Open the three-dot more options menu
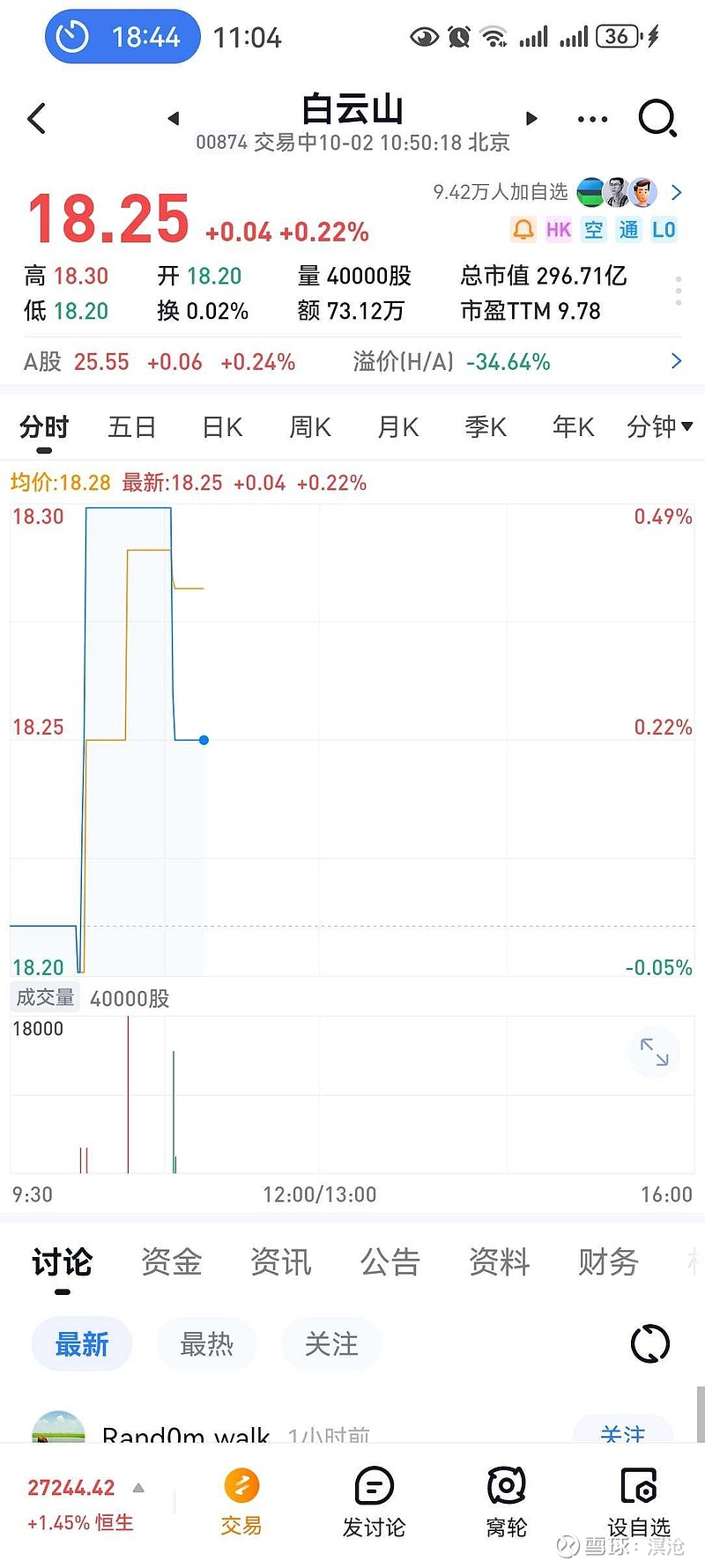Screen dimensions: 705x1568 point(592,119)
